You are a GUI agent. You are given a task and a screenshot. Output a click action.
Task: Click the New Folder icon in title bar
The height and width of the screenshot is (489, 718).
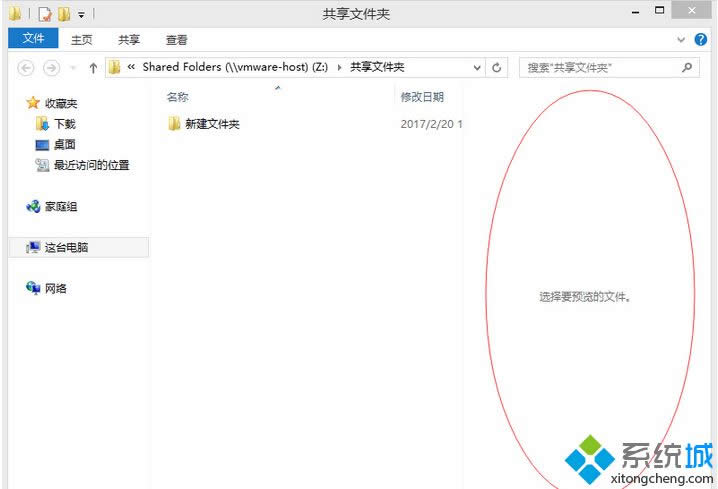[x=64, y=14]
